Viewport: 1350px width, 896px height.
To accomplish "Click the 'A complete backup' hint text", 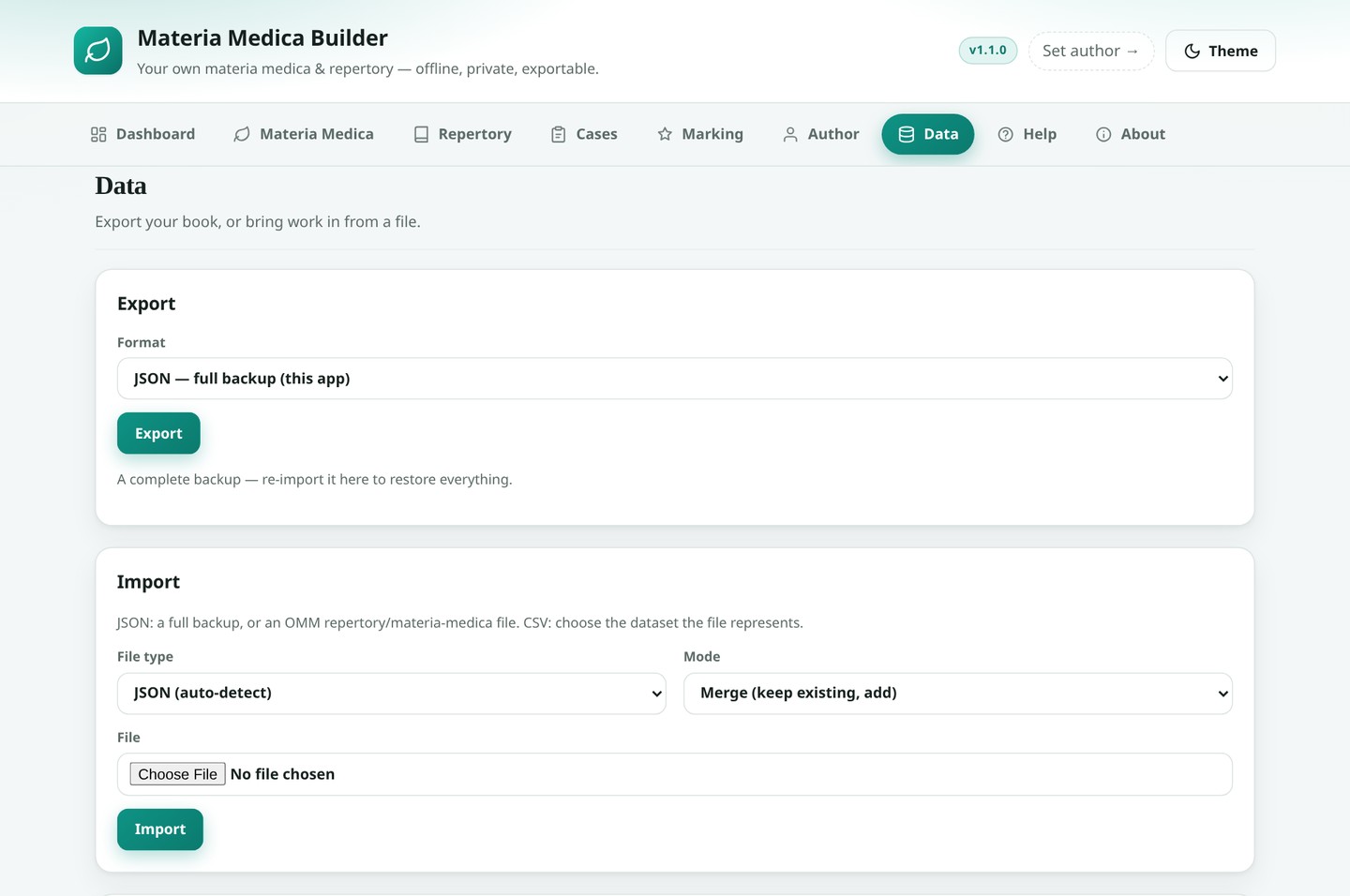I will coord(315,480).
